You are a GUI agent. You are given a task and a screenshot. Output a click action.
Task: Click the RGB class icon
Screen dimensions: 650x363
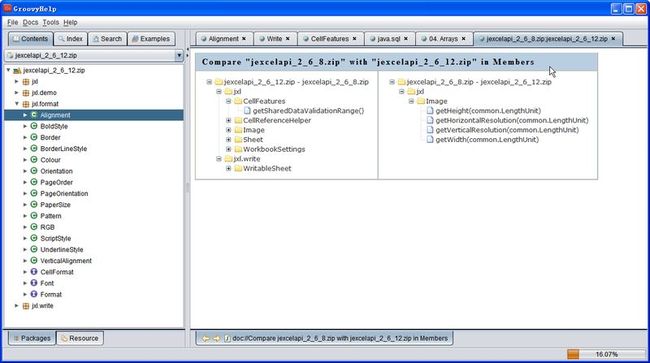[x=34, y=227]
